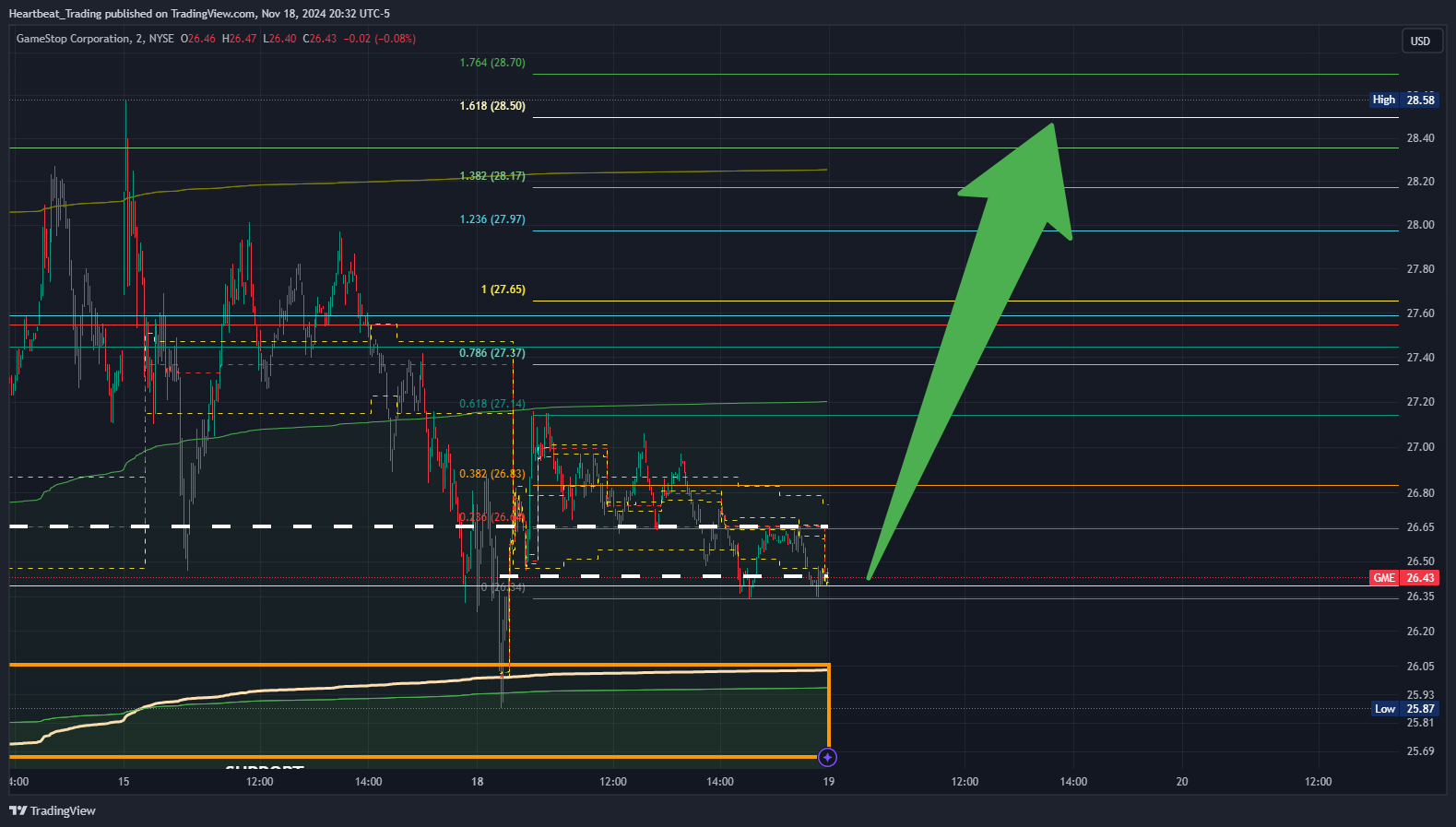Image resolution: width=1456 pixels, height=827 pixels.
Task: Click the High 28.58 price label
Action: pos(1403,100)
